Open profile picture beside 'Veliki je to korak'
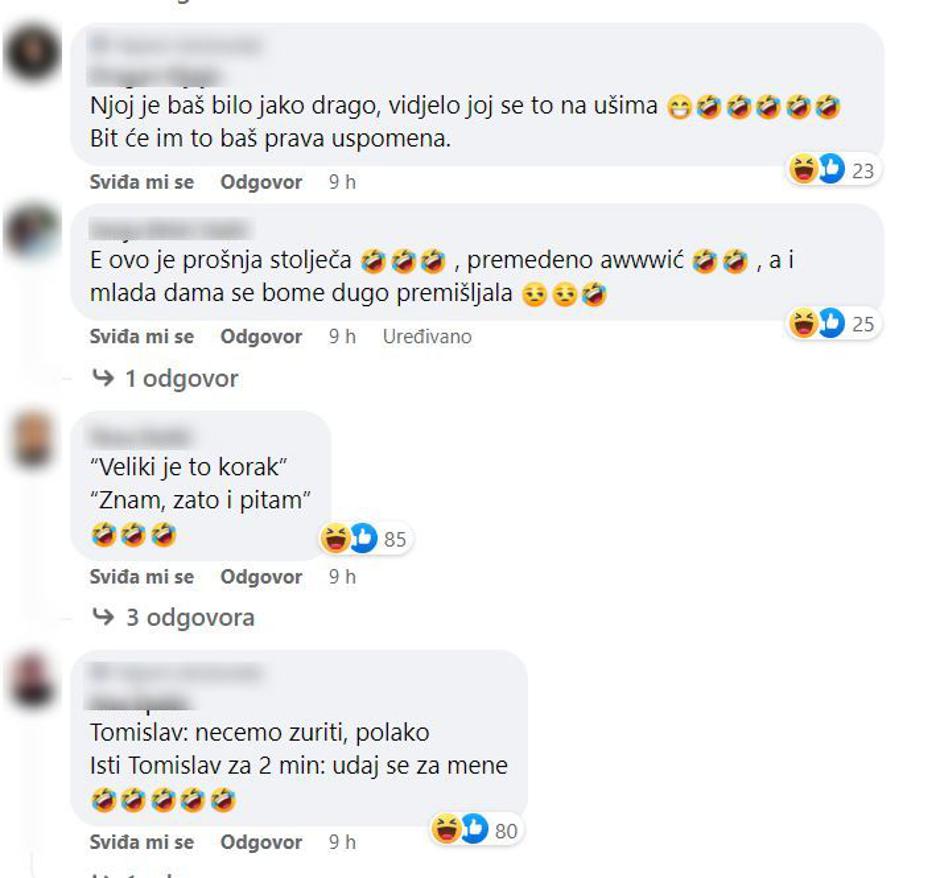 click(x=33, y=439)
